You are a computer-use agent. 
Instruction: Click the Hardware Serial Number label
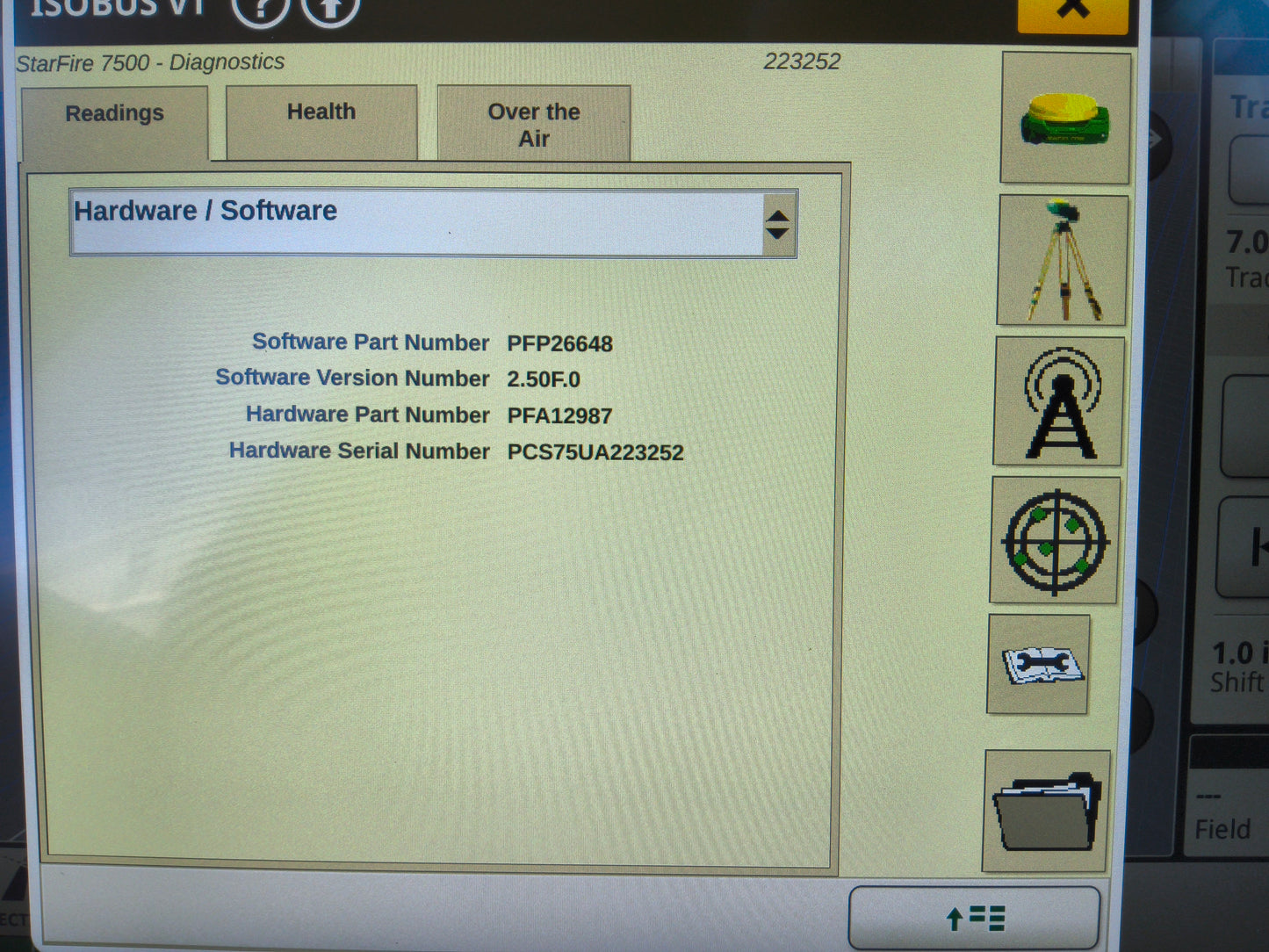[359, 451]
